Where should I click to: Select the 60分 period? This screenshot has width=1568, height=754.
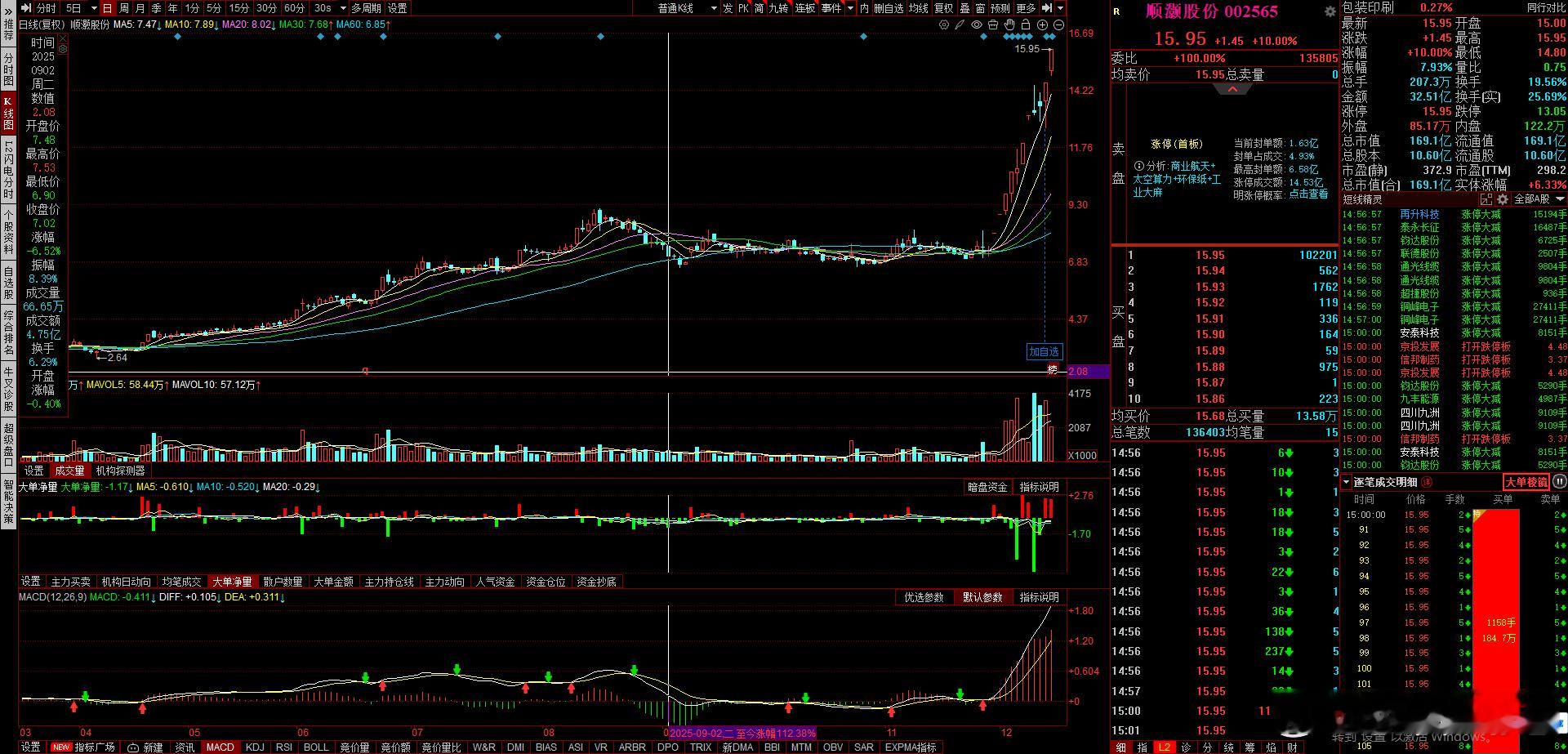tap(294, 8)
